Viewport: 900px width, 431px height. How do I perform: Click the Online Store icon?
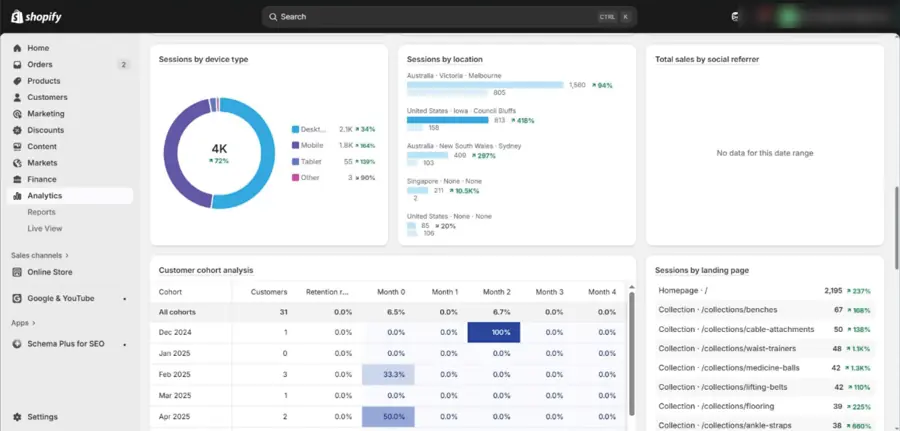click(x=17, y=272)
